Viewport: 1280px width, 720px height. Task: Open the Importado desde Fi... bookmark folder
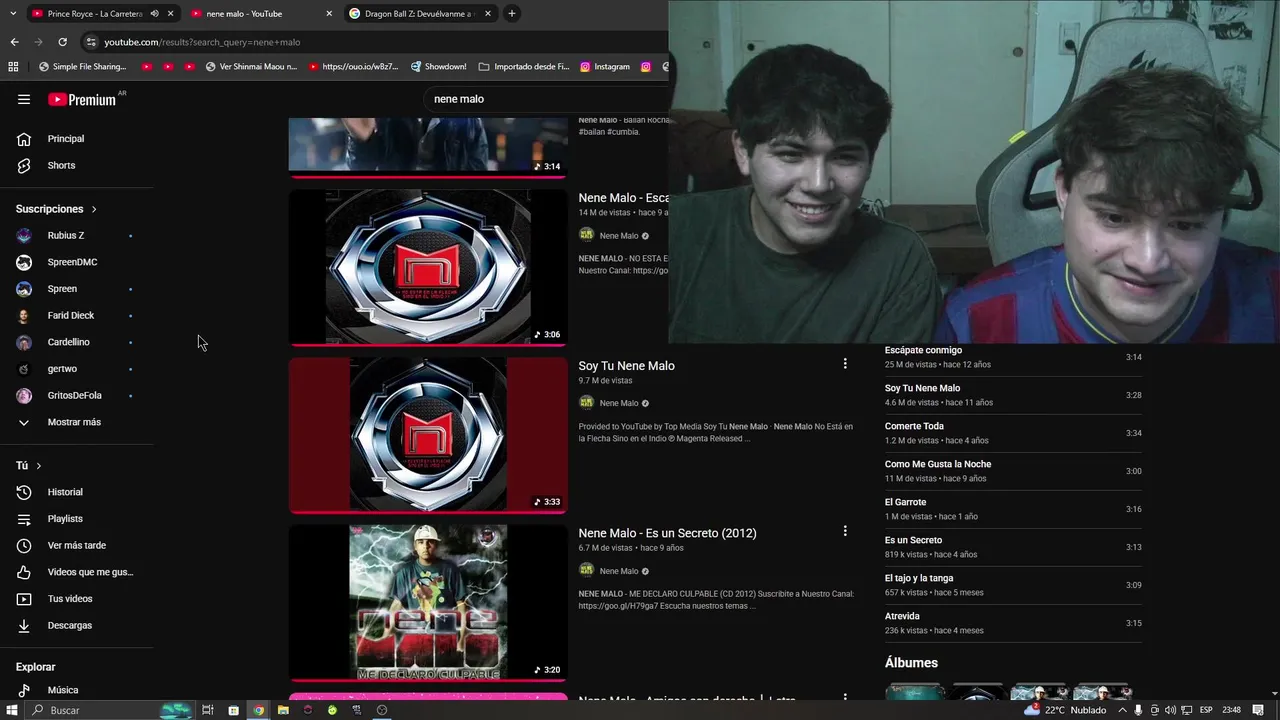coord(524,67)
